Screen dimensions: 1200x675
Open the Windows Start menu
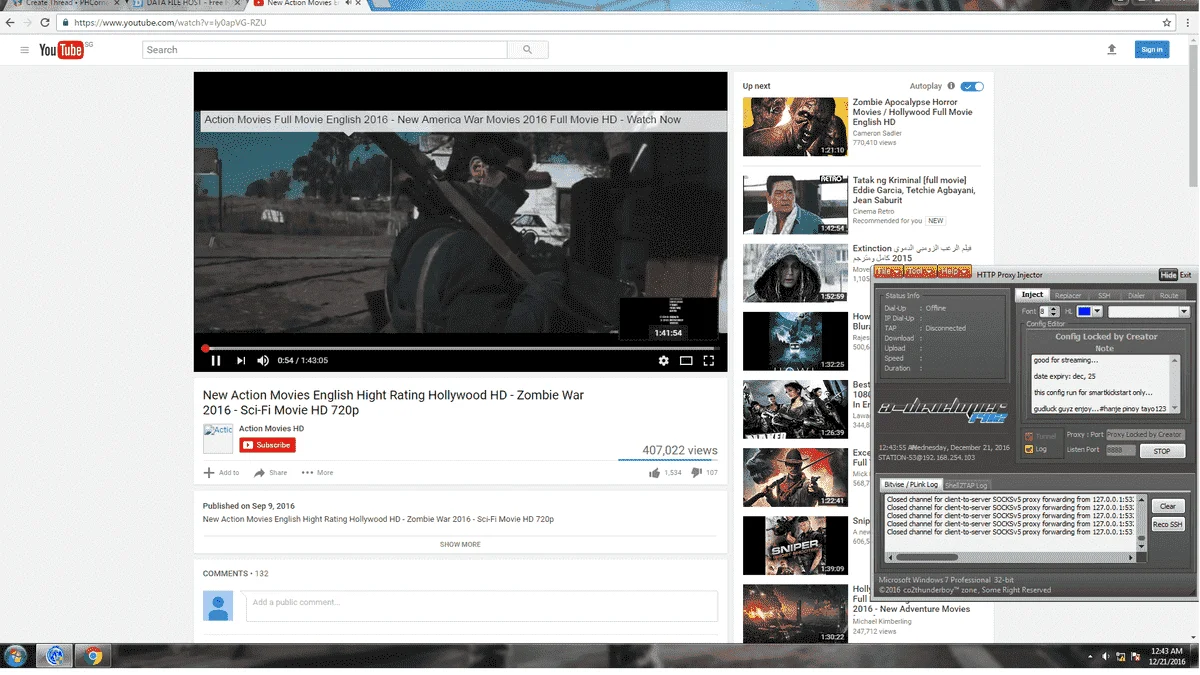point(15,655)
